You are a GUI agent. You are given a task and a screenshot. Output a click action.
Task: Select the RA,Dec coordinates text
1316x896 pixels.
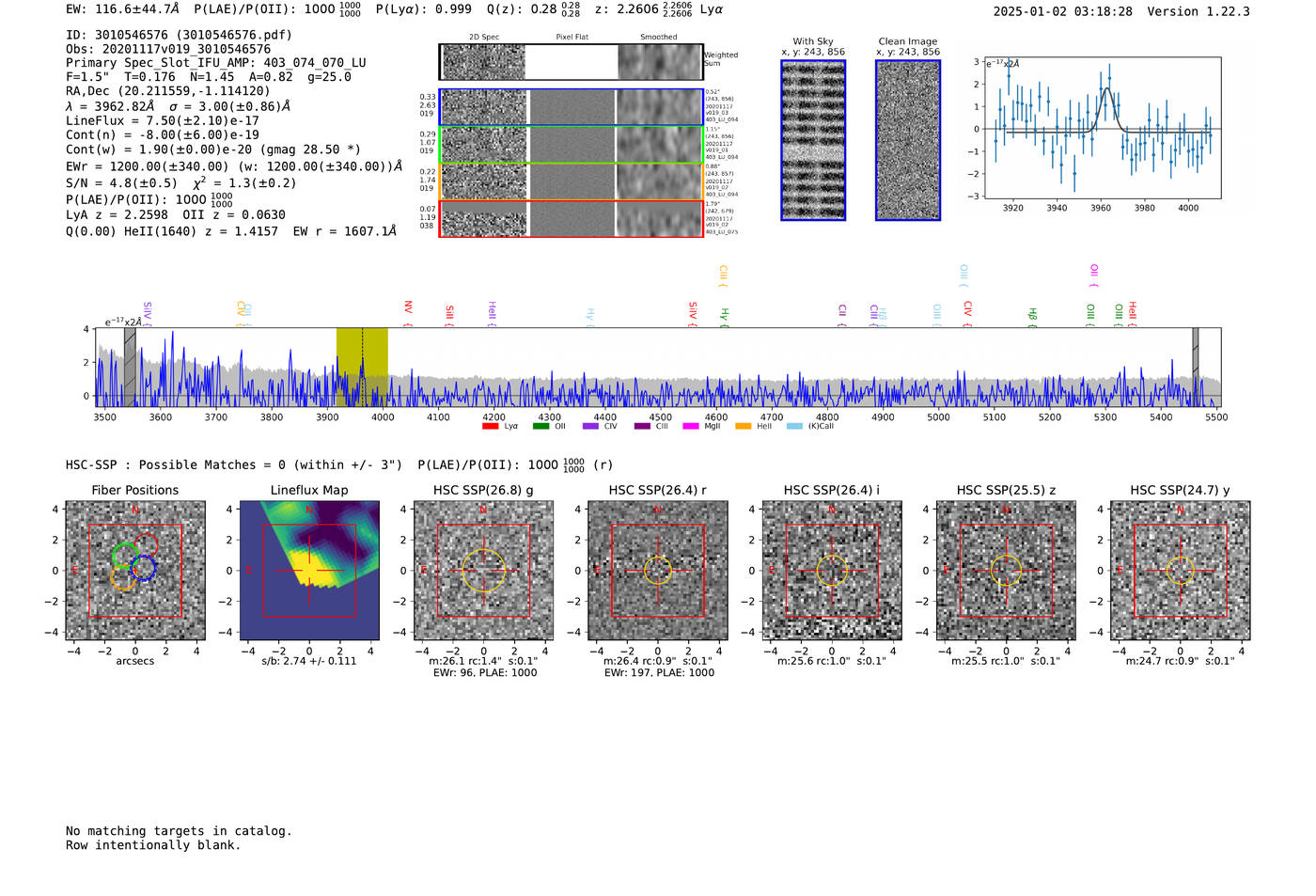168,91
